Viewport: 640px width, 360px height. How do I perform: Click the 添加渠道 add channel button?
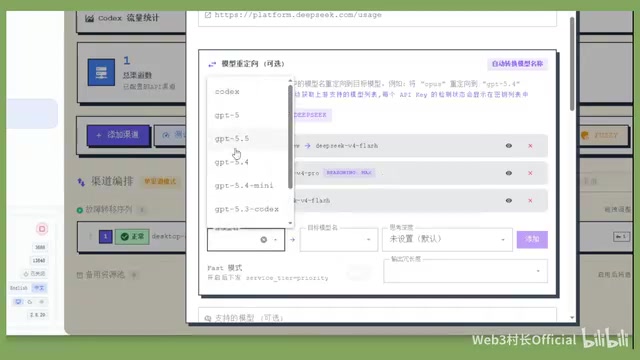118,135
